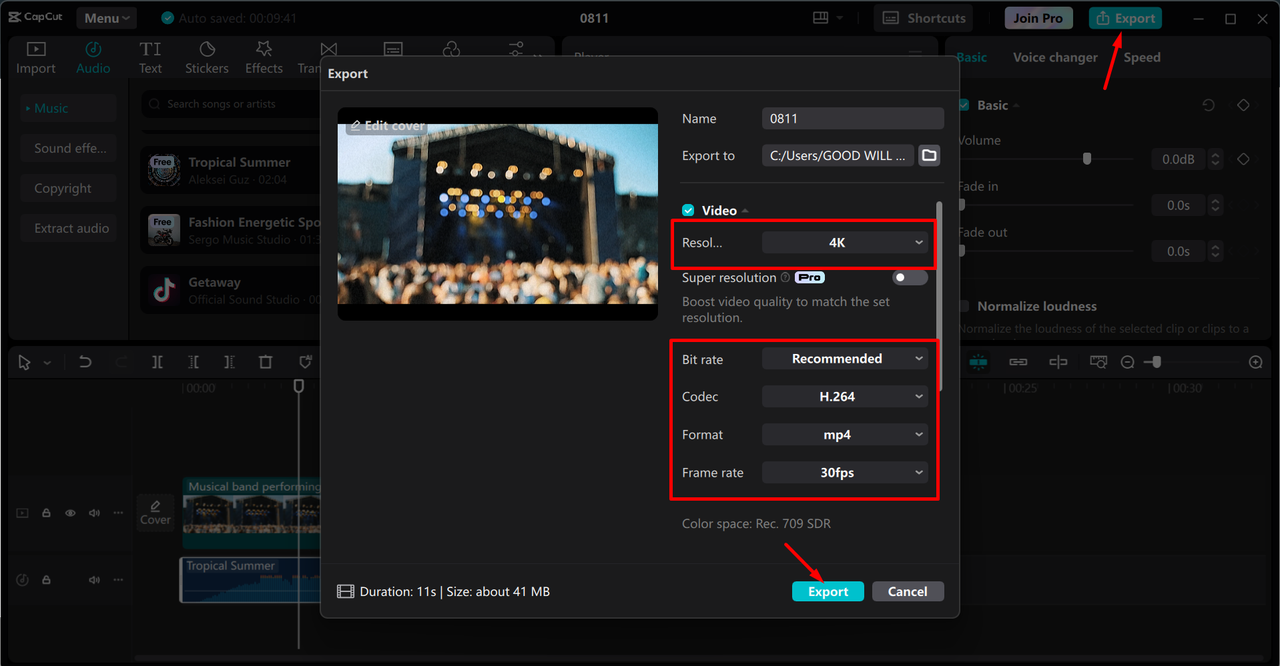Open video track more options (three dots)

tap(118, 513)
